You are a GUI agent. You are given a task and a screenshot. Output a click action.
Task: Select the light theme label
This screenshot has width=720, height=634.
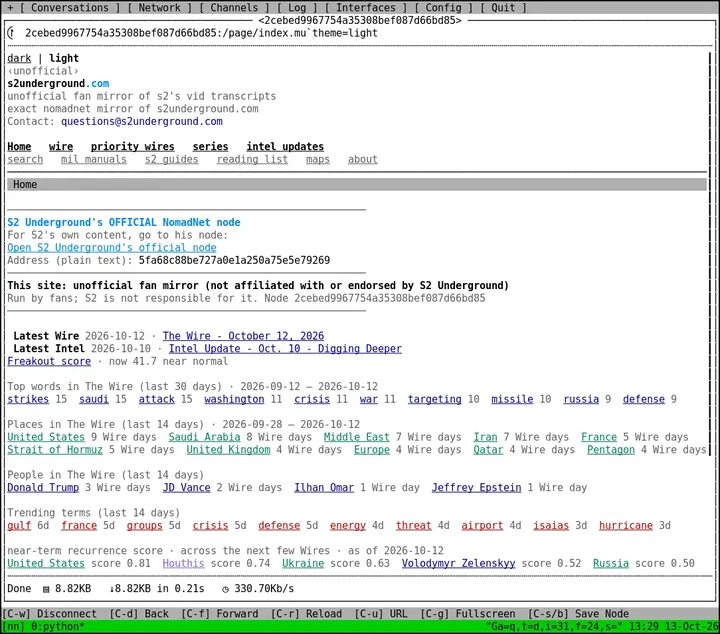click(x=64, y=58)
